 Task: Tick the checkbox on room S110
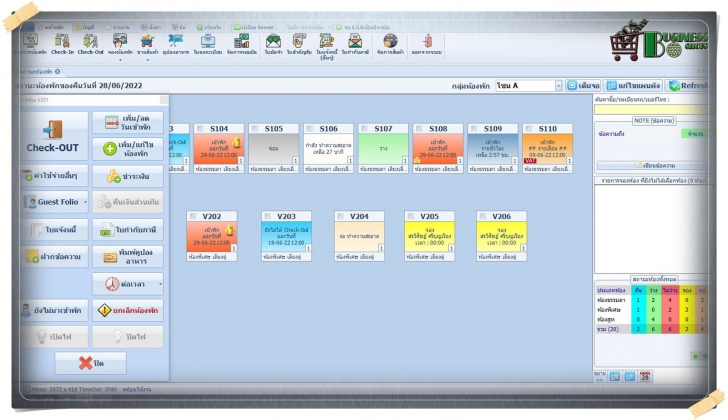click(529, 129)
